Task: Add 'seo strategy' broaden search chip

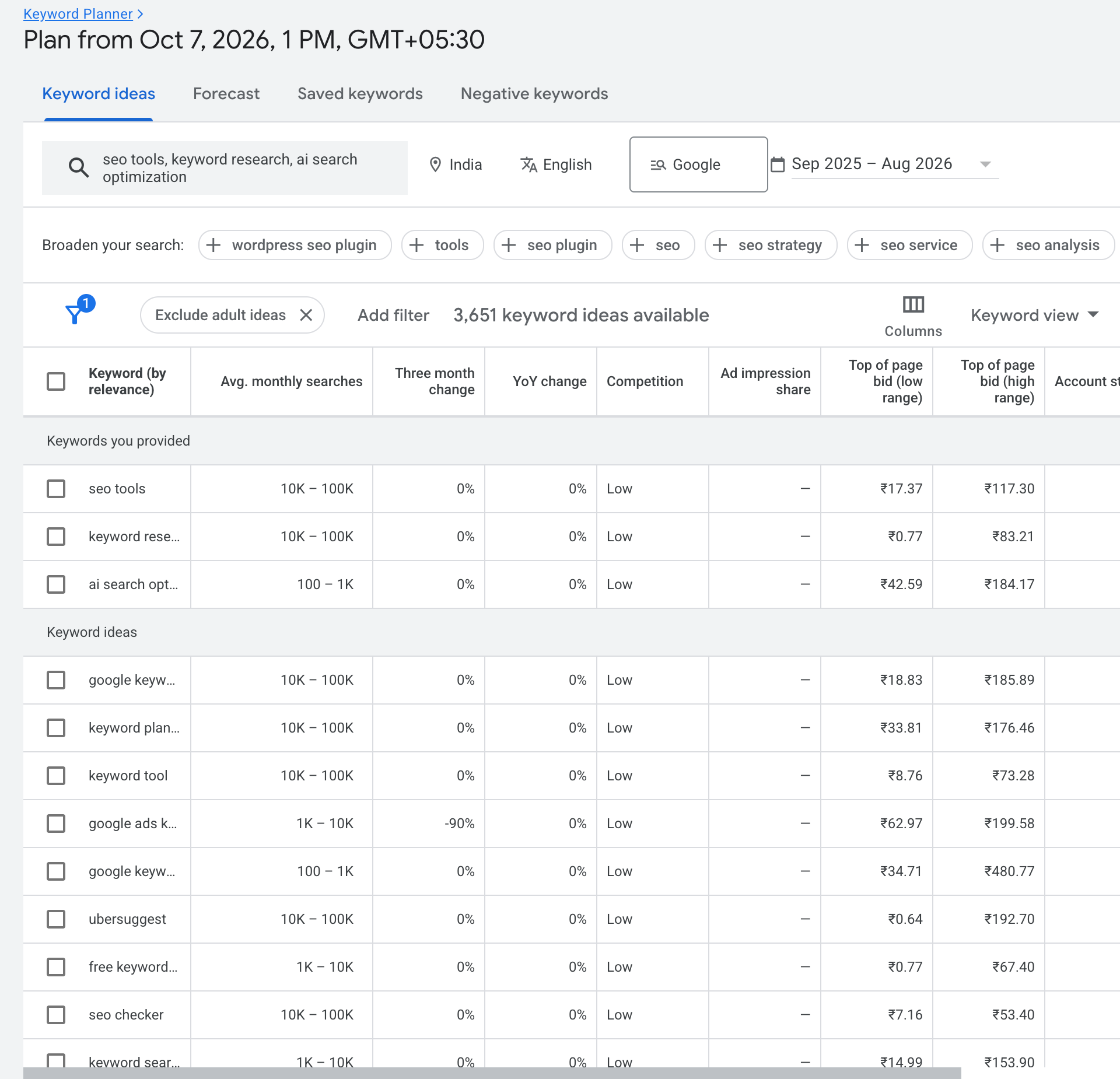Action: [771, 245]
